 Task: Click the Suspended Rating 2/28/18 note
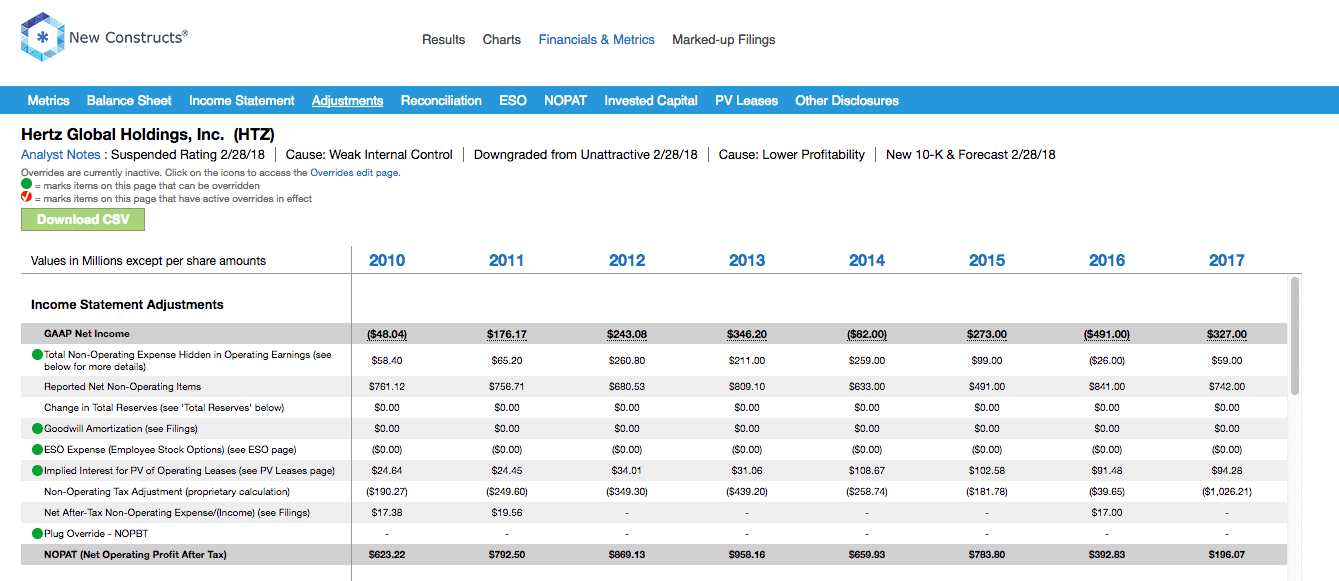click(189, 155)
